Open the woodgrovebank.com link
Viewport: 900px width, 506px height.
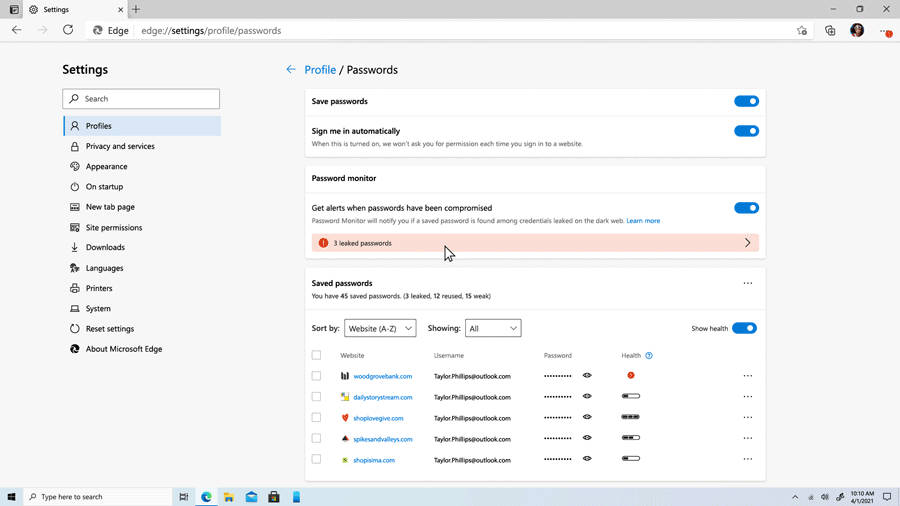click(x=382, y=376)
